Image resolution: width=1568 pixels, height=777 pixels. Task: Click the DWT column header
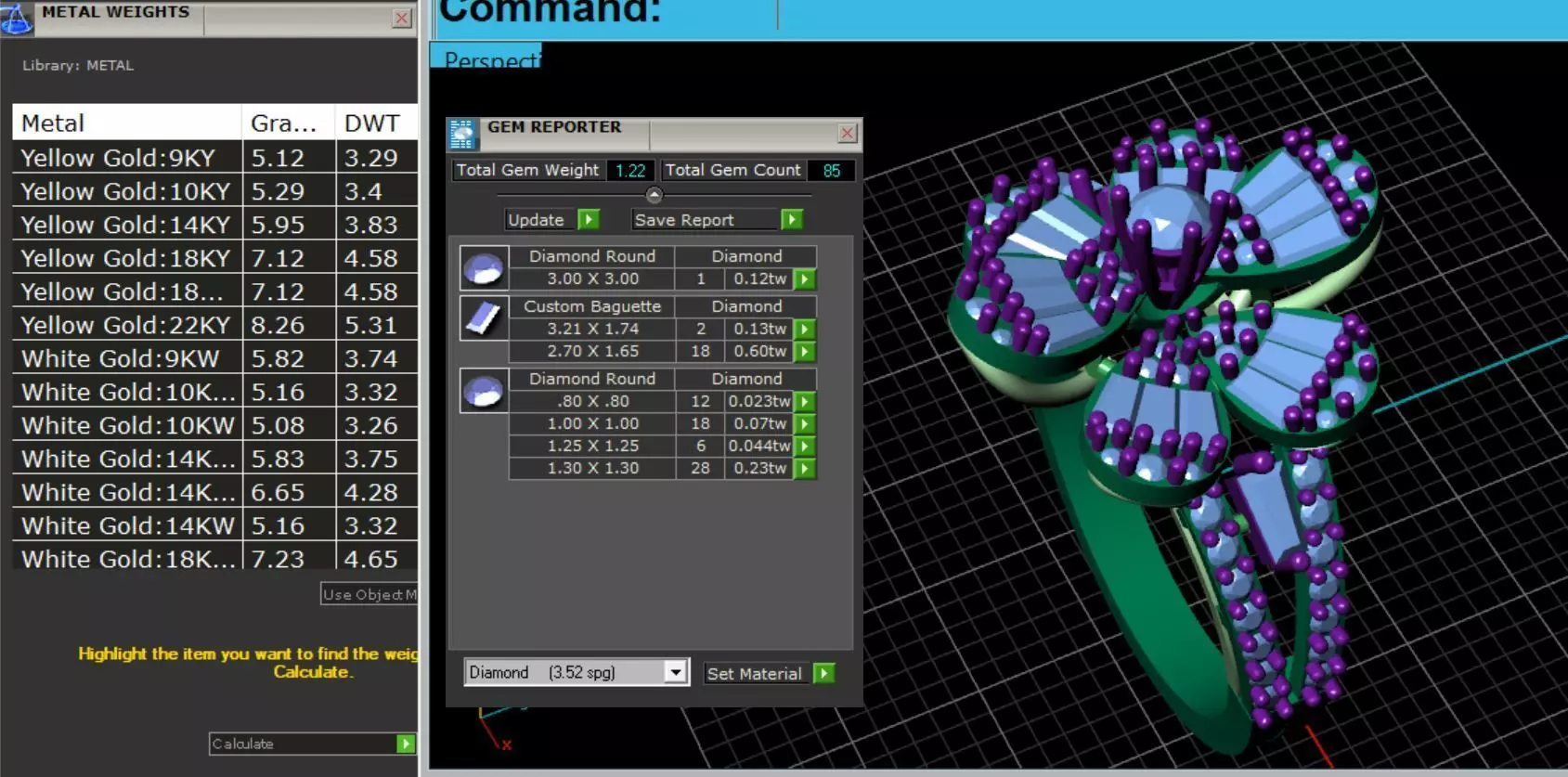point(377,123)
